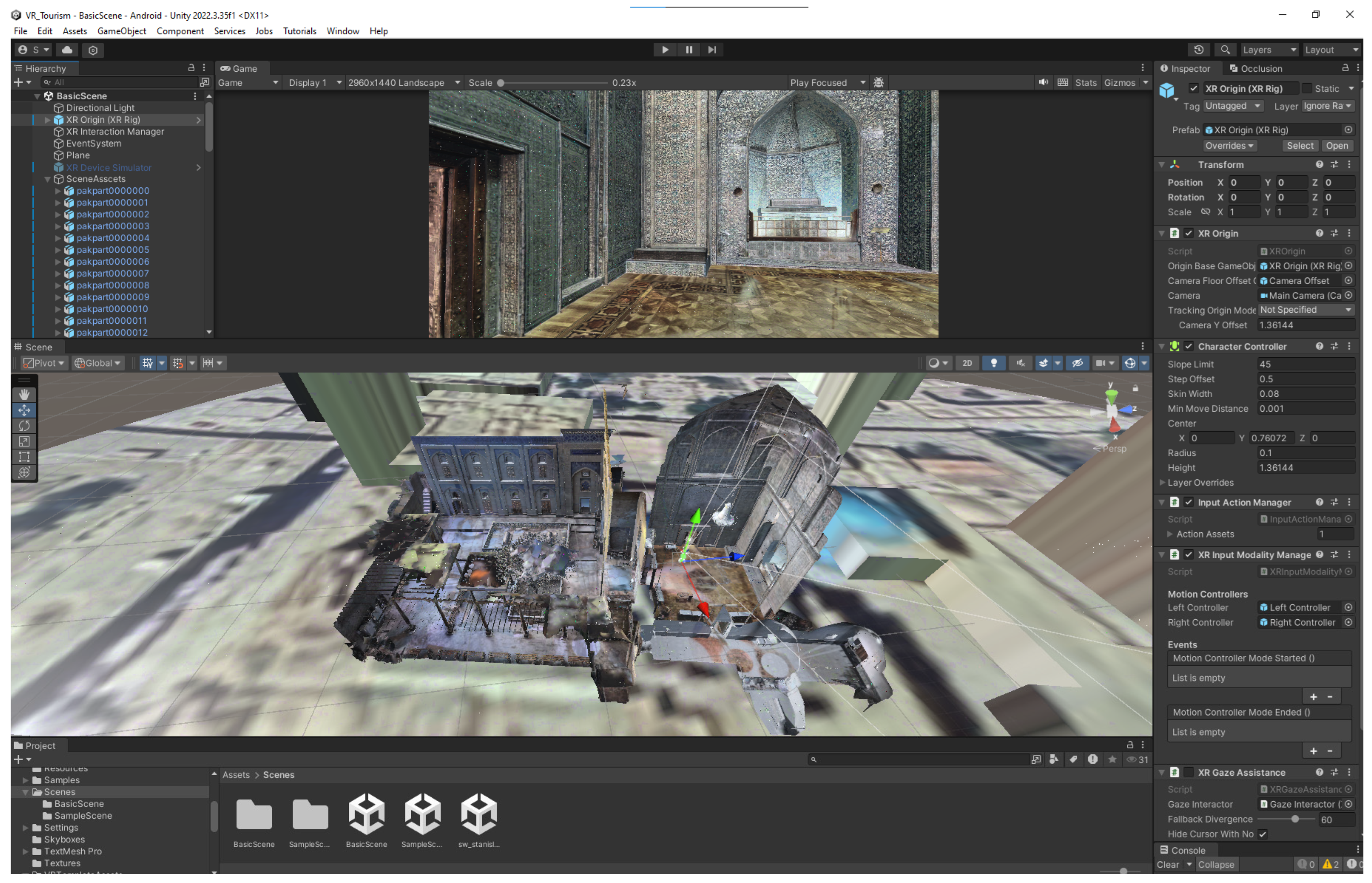Select the Scale tool
This screenshot has width=1372, height=883.
tap(24, 442)
